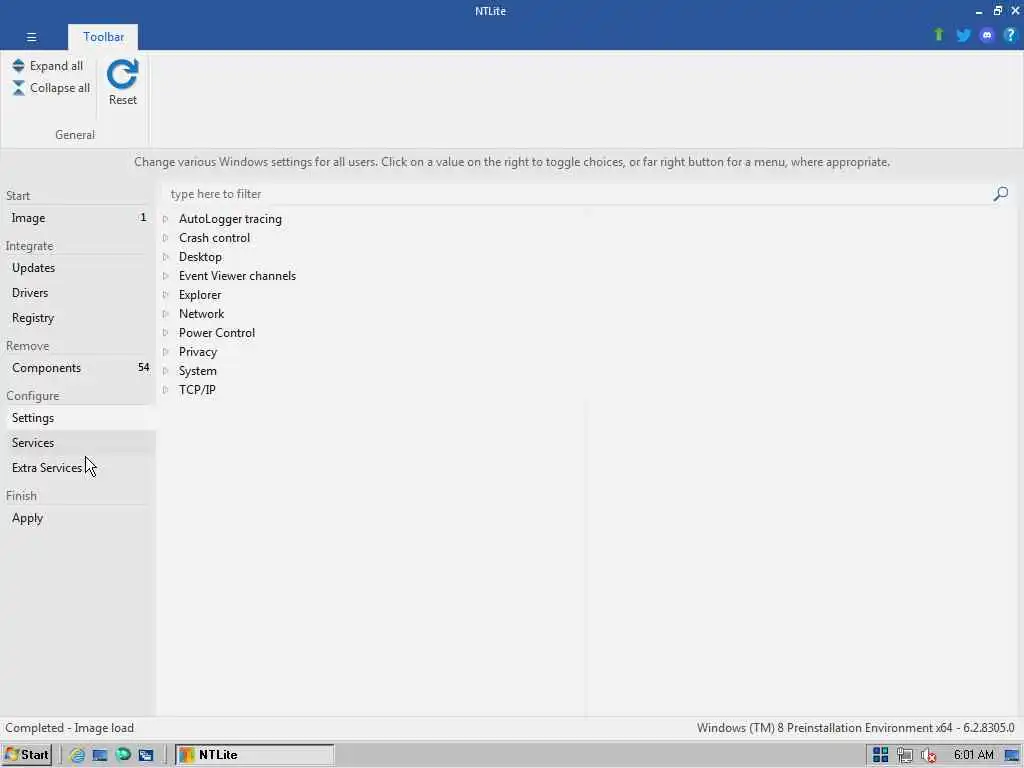Open the Discord icon

[x=987, y=35]
